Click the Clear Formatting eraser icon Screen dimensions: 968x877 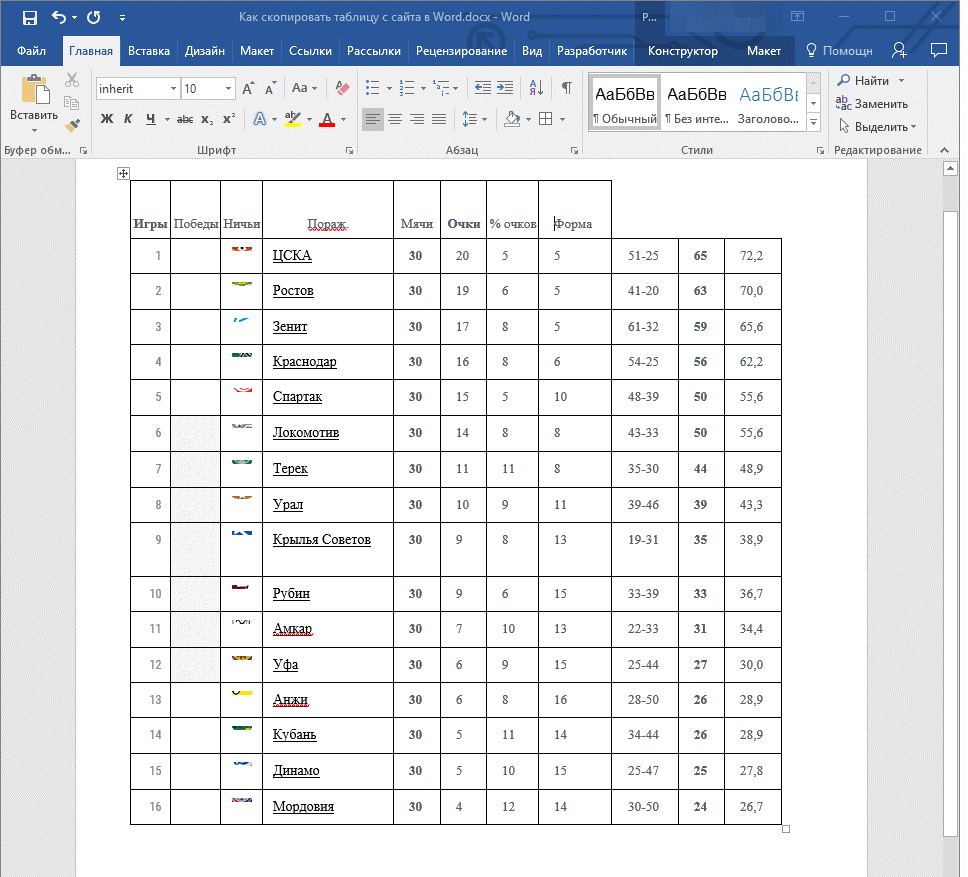[x=343, y=88]
